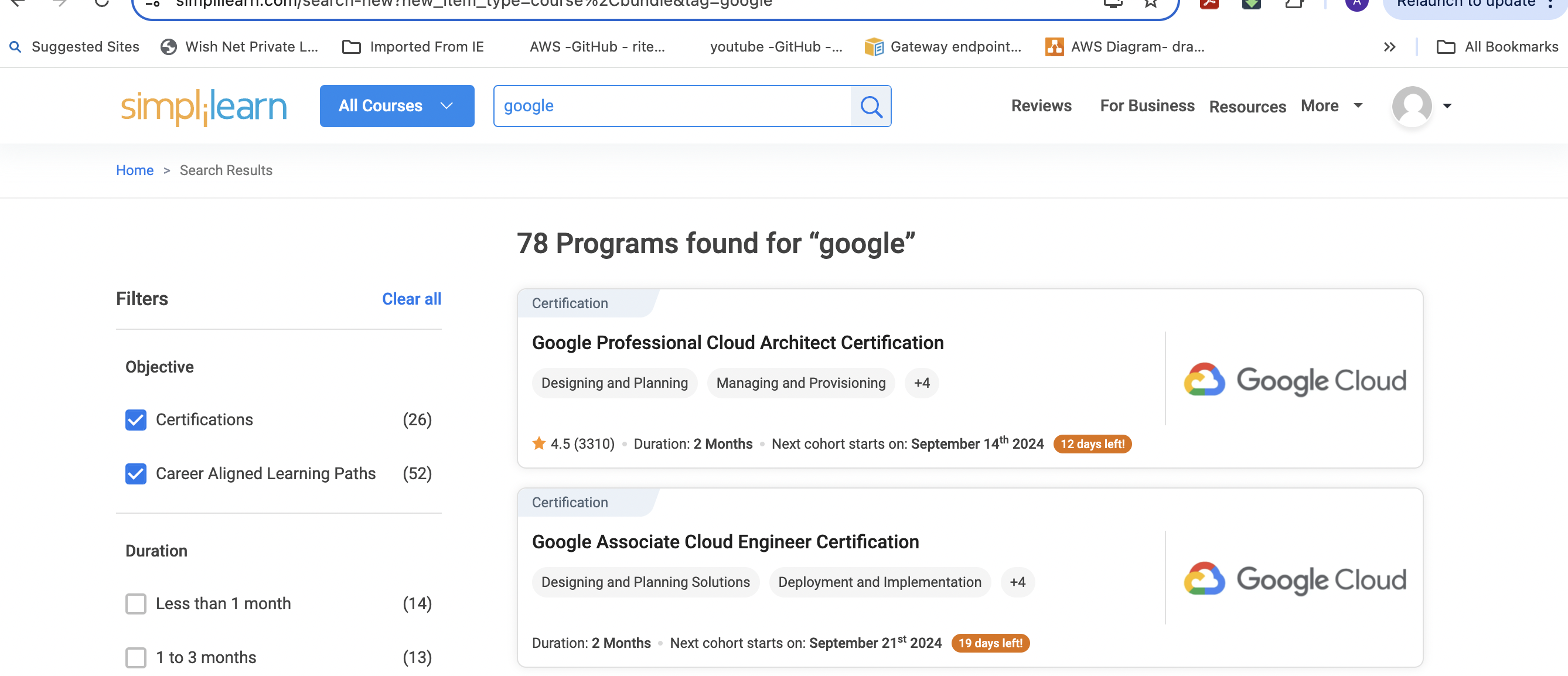Open the user profile avatar

pyautogui.click(x=1411, y=107)
